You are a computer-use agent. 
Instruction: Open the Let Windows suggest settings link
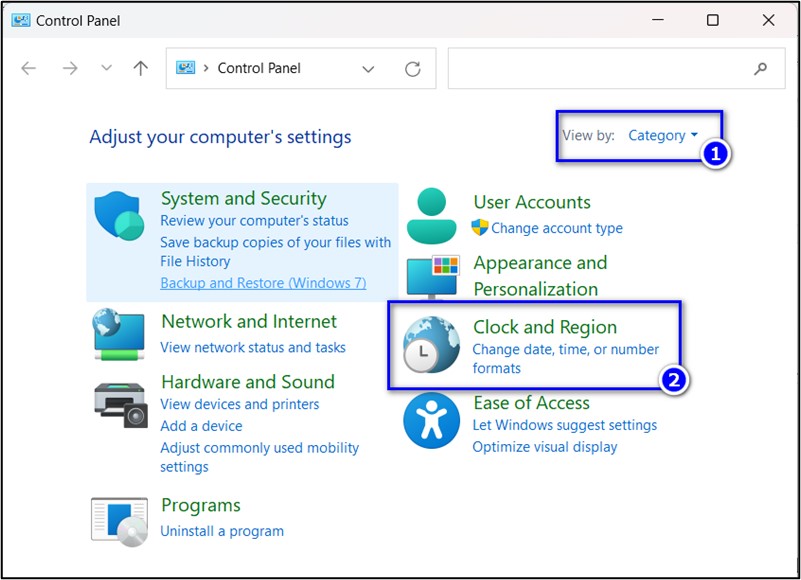pyautogui.click(x=564, y=425)
